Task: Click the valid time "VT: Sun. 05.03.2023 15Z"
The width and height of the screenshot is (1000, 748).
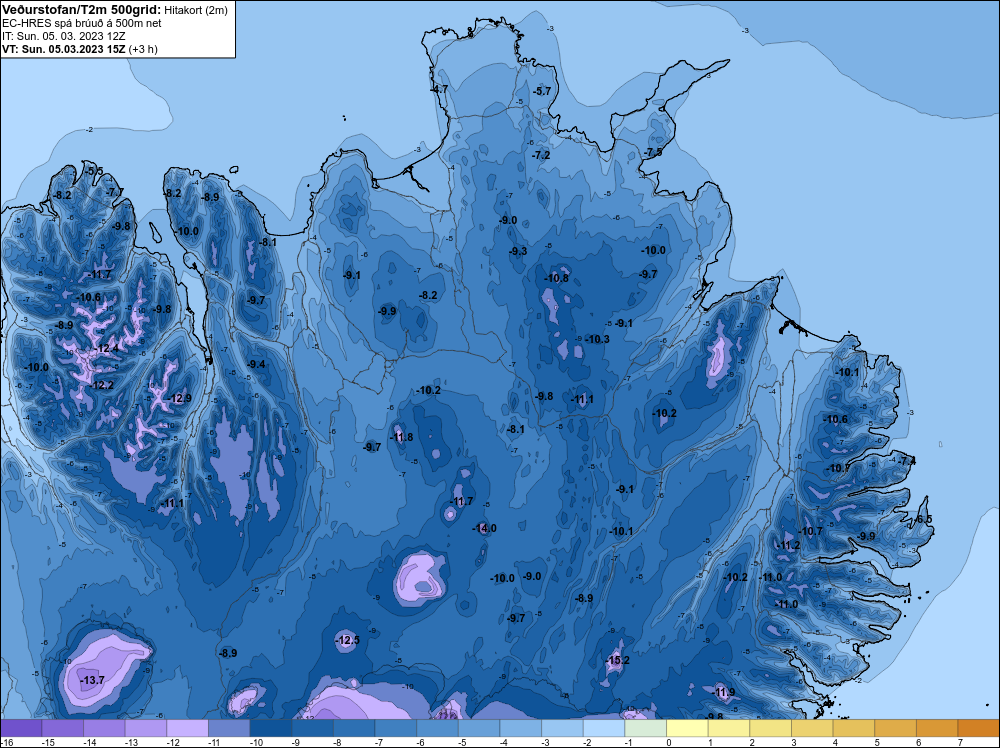Action: point(64,49)
